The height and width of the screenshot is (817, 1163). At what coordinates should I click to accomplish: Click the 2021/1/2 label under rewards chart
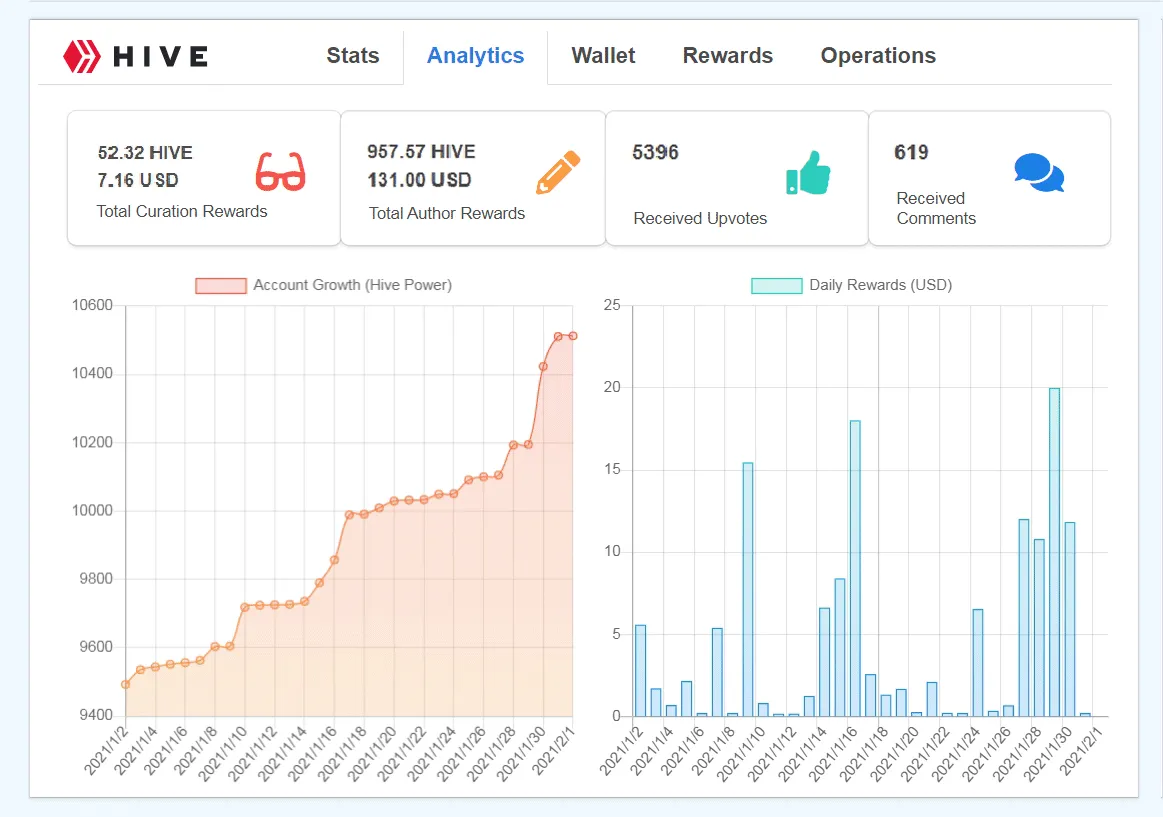click(621, 751)
